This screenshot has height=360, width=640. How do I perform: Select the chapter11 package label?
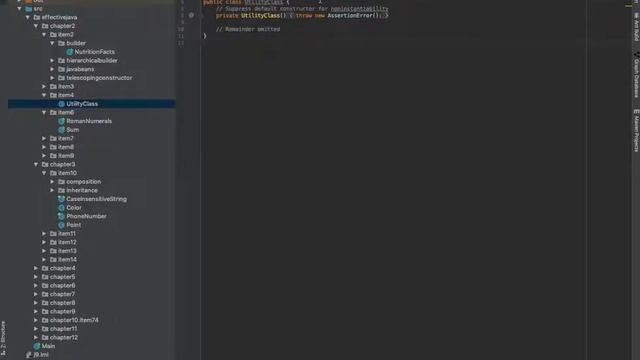coord(63,329)
